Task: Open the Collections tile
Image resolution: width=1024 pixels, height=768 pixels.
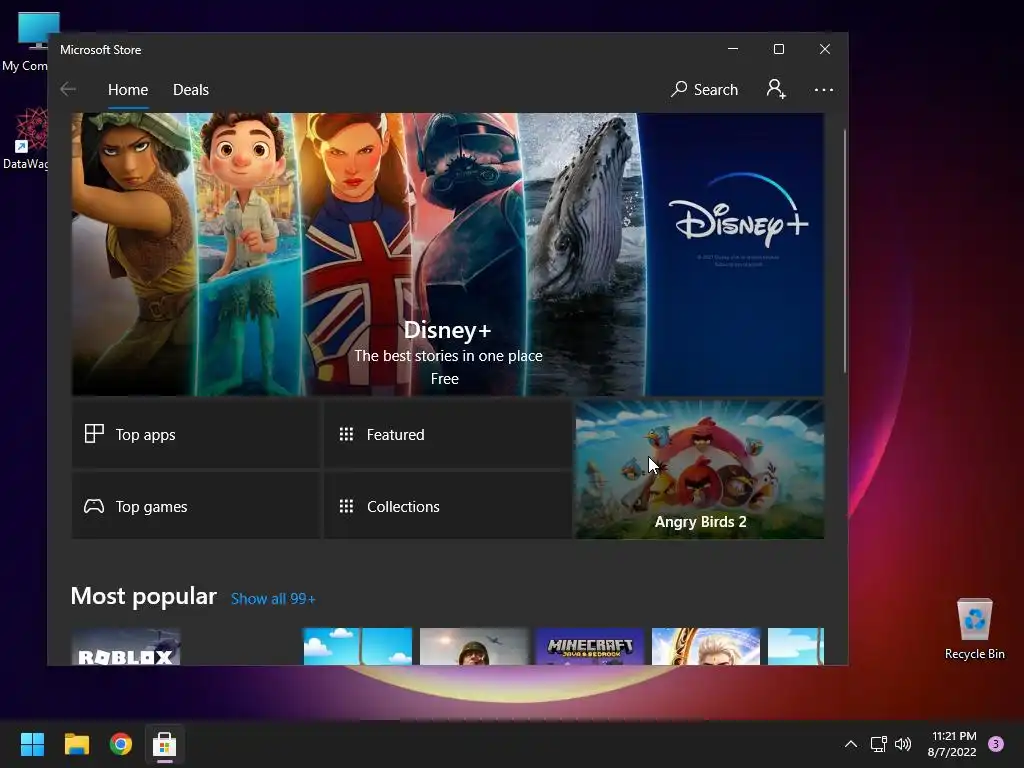Action: pyautogui.click(x=448, y=506)
